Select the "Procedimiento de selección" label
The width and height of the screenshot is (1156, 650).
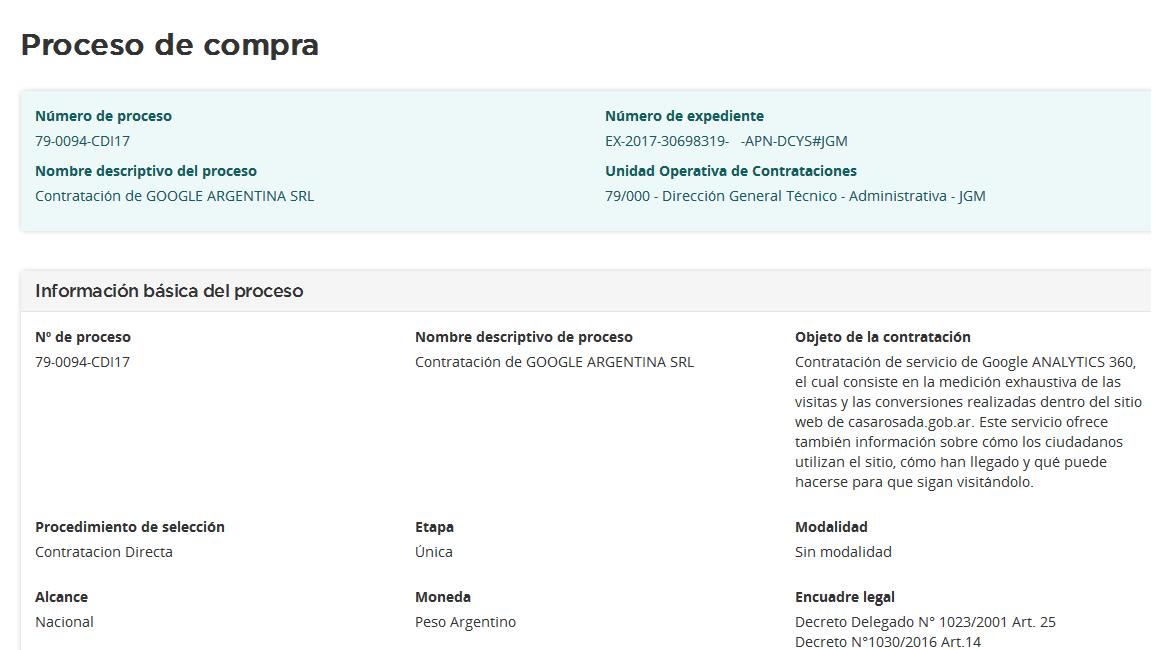click(x=130, y=527)
